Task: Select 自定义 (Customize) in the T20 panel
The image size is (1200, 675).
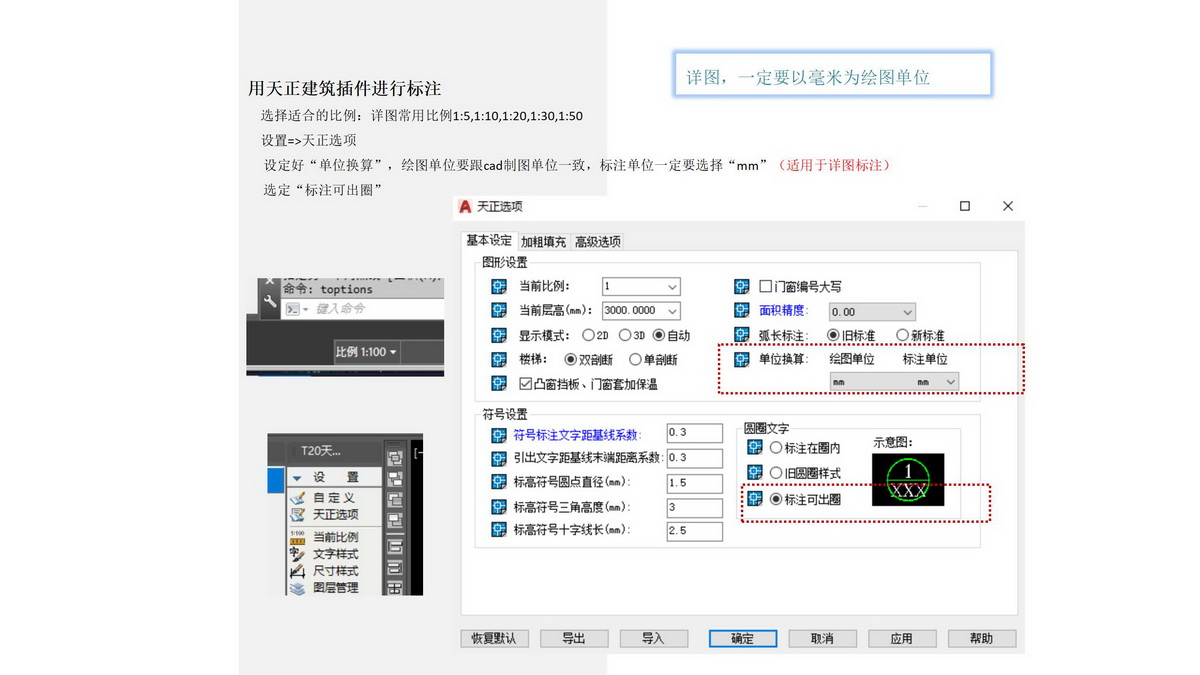Action: pyautogui.click(x=335, y=498)
